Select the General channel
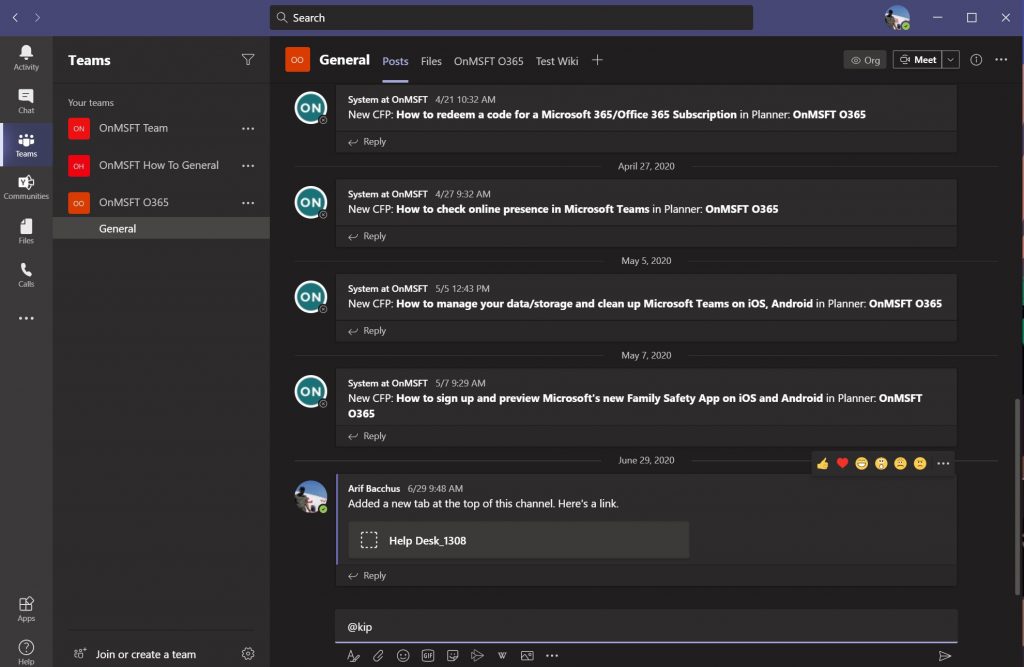 [x=161, y=228]
